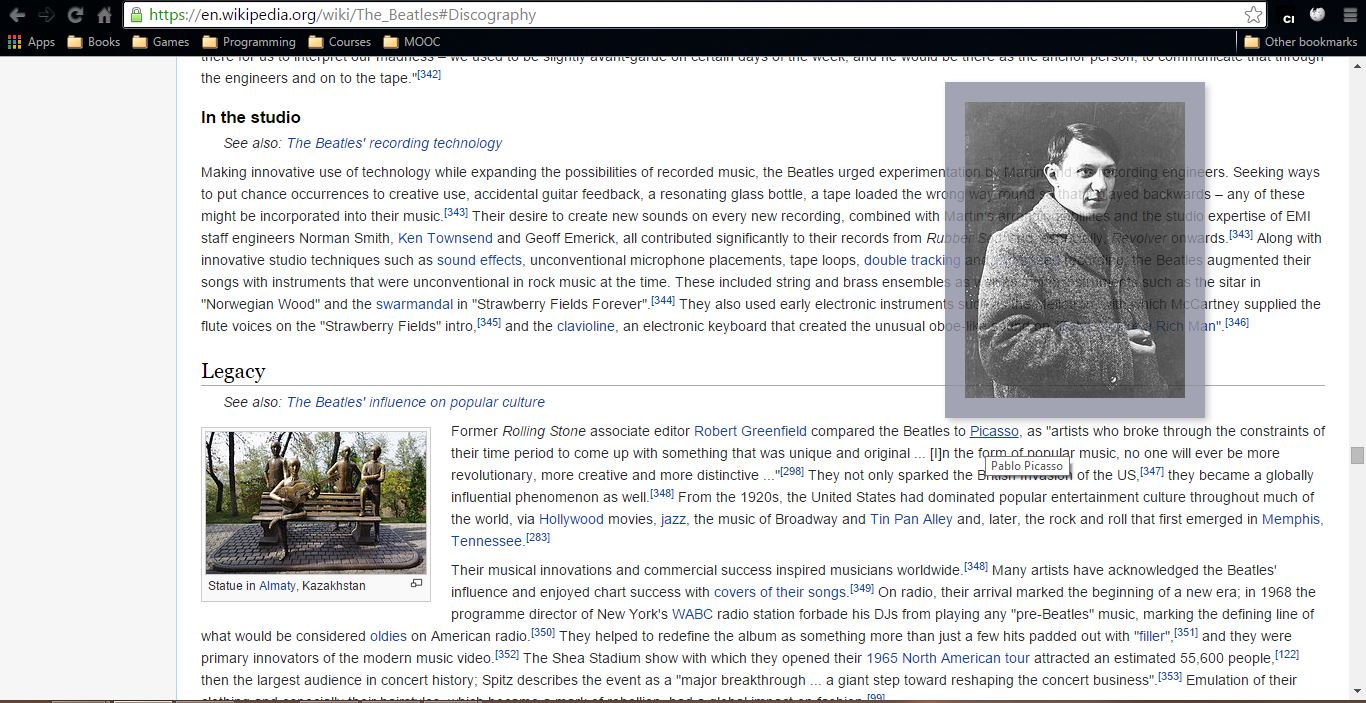1366x703 pixels.
Task: Jump to citation [353]
Action: (x=1170, y=676)
